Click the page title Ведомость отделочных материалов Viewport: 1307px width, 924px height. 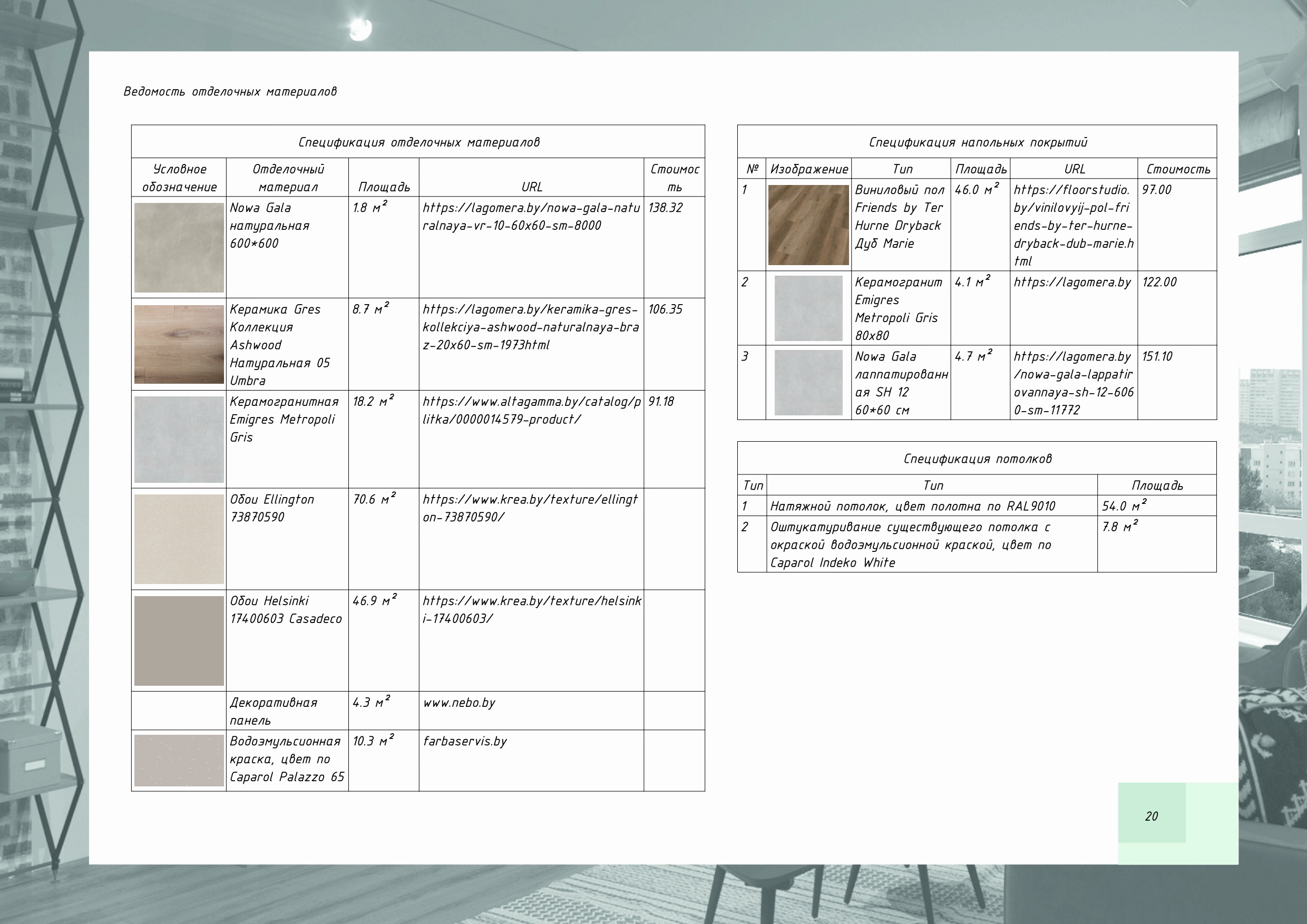[230, 91]
